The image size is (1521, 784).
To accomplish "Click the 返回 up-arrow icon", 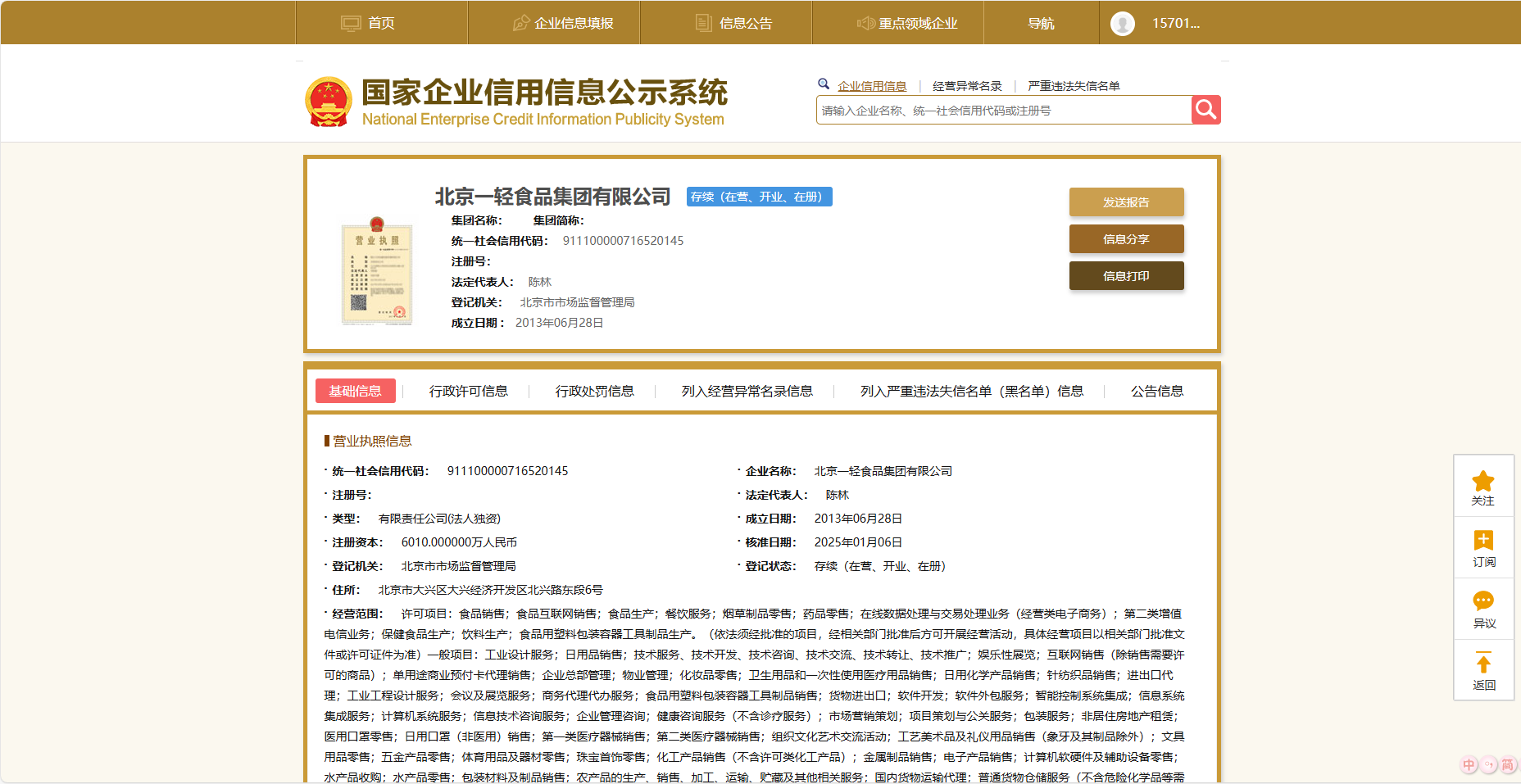I will [x=1483, y=663].
